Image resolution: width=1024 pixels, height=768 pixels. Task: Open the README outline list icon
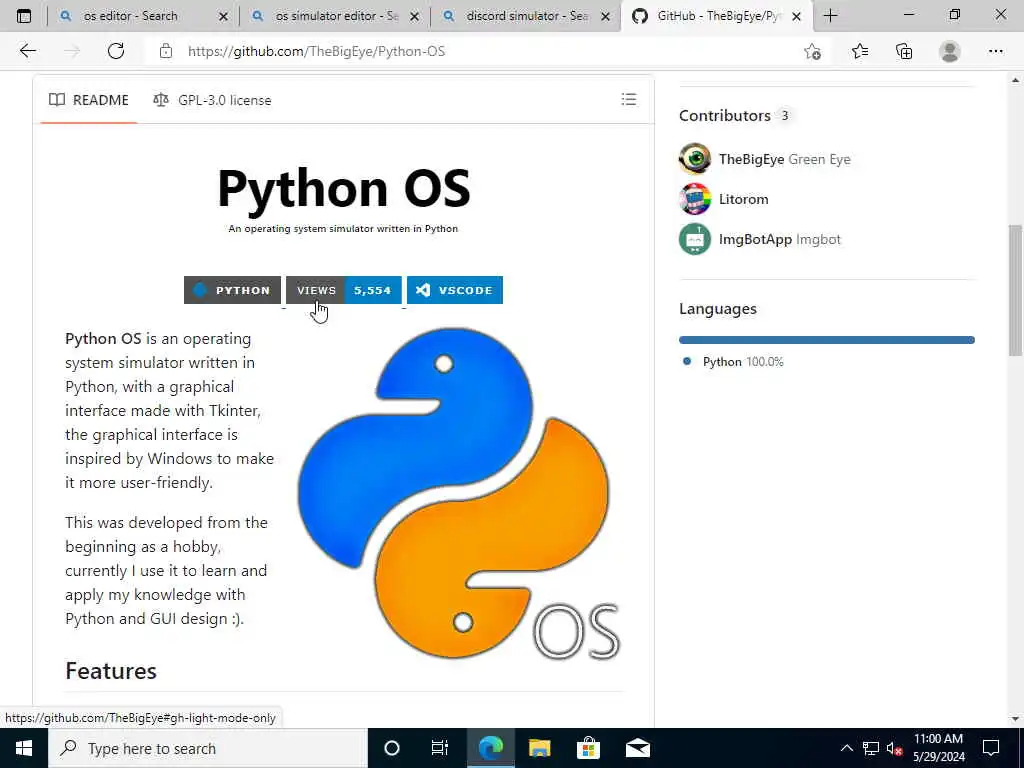[629, 99]
